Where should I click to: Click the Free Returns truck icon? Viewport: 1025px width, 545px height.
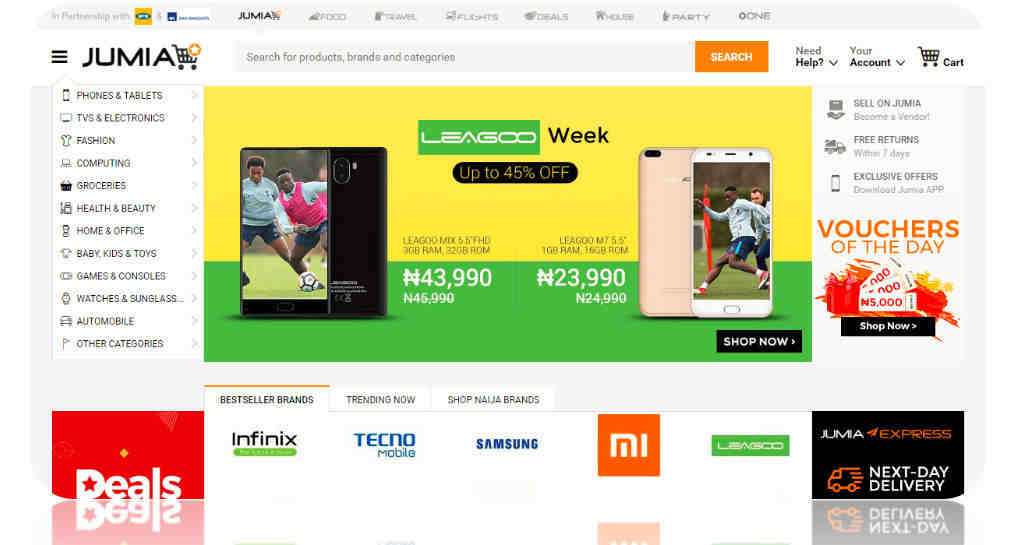835,146
